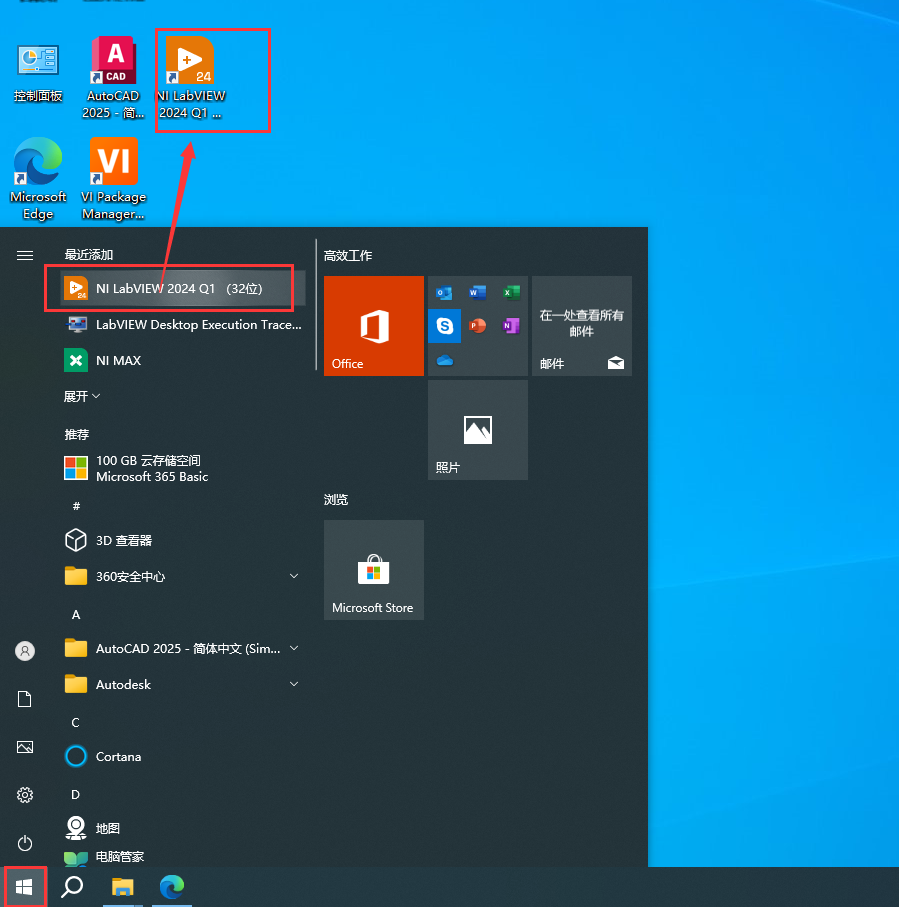Select NI LabVIEW 2024 Q1 (32位) entry
The width and height of the screenshot is (899, 907).
[x=178, y=288]
